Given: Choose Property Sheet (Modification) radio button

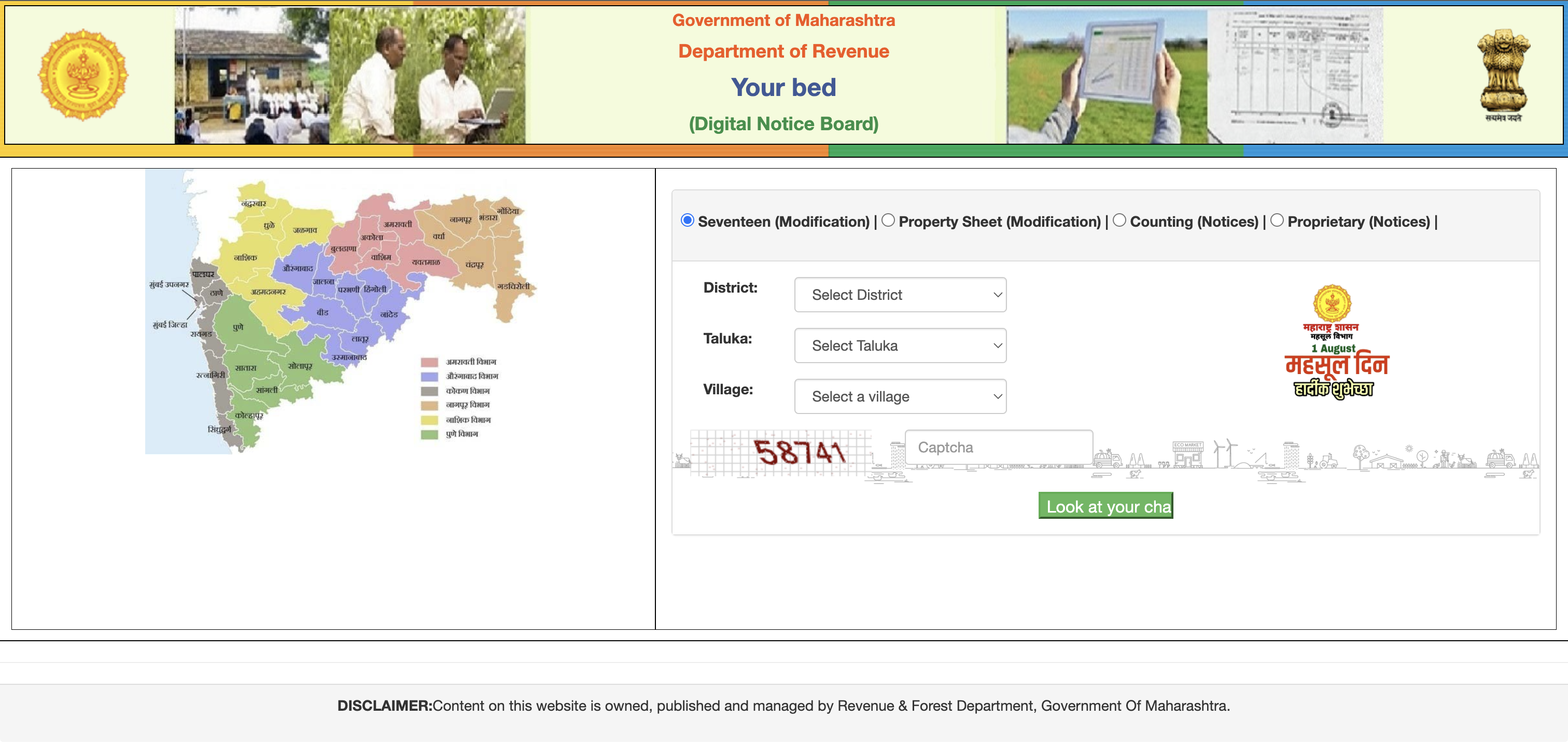Looking at the screenshot, I should 888,220.
